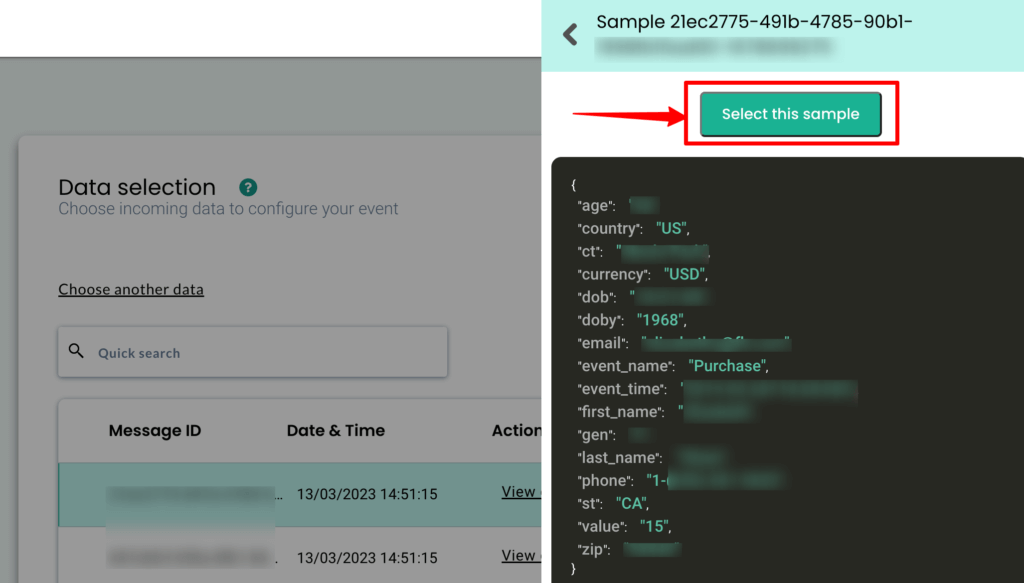Screen dimensions: 1024x583
Task: Click the "event_time" key in JSON
Action: click(622, 388)
